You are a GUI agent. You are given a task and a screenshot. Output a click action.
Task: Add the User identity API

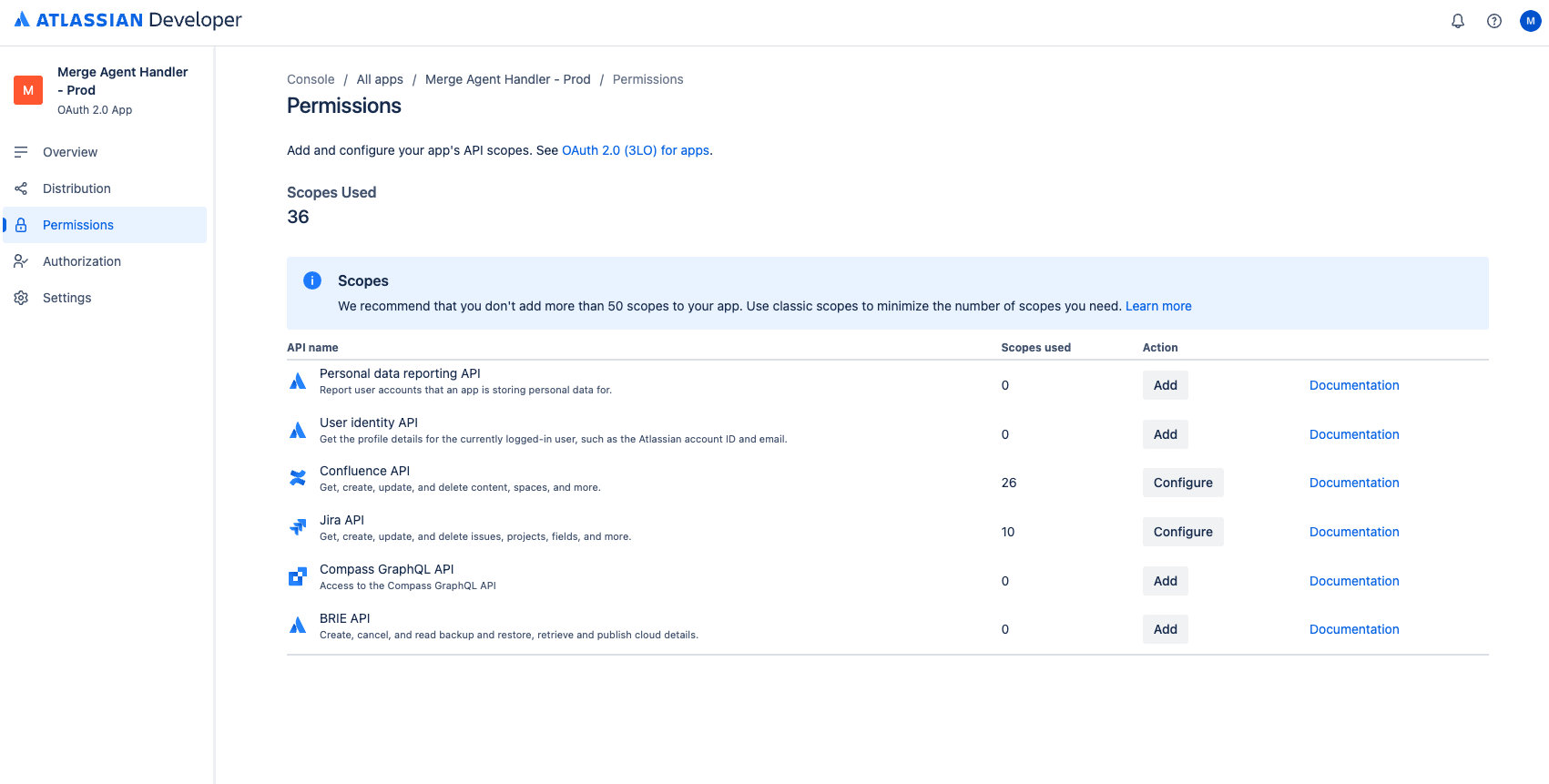click(x=1166, y=434)
